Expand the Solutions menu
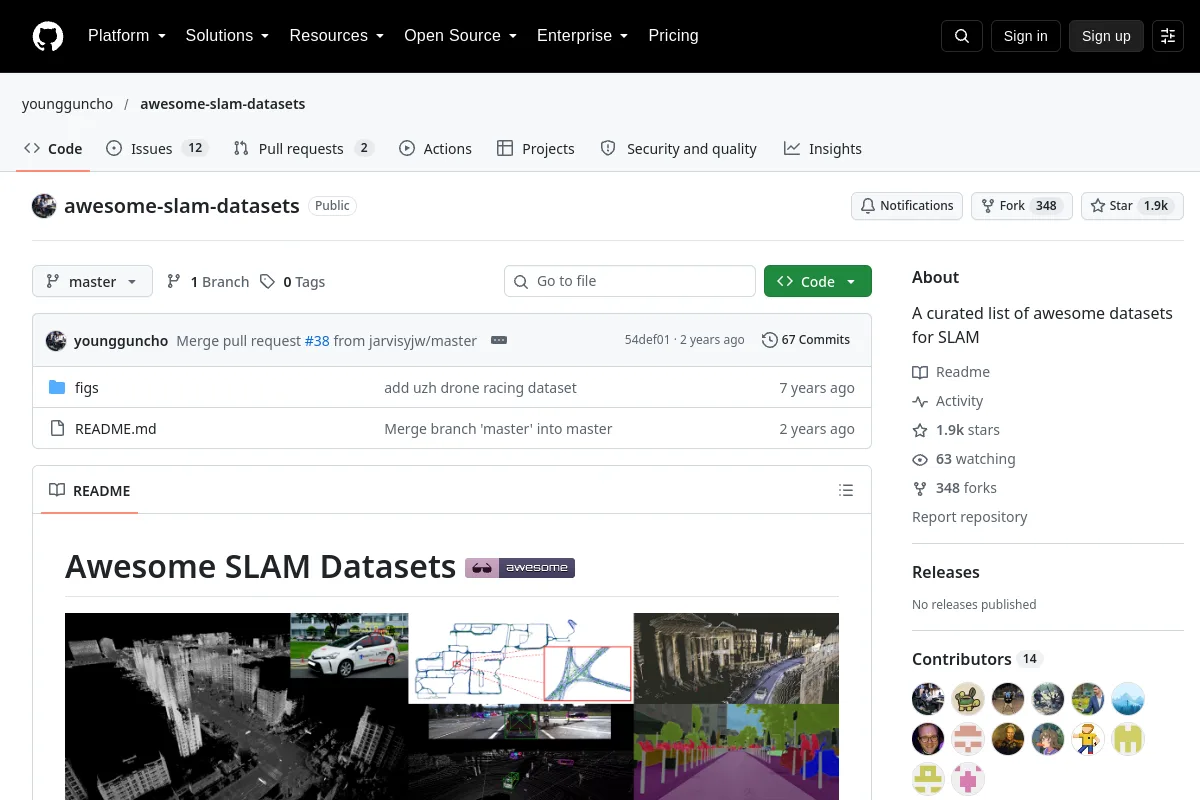1200x800 pixels. point(227,36)
